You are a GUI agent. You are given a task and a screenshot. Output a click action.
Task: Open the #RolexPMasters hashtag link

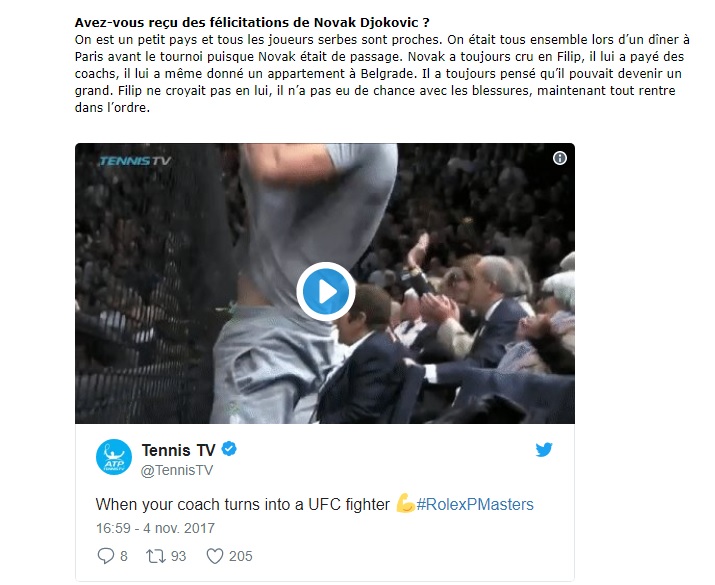tap(475, 504)
